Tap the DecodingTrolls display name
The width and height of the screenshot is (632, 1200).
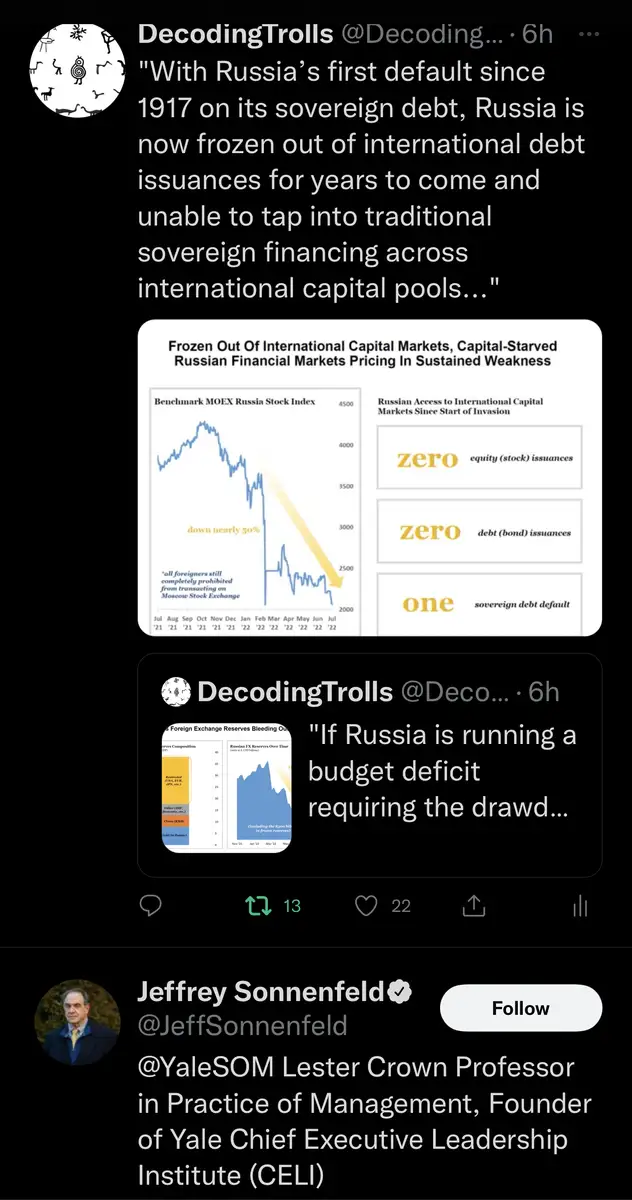(235, 33)
